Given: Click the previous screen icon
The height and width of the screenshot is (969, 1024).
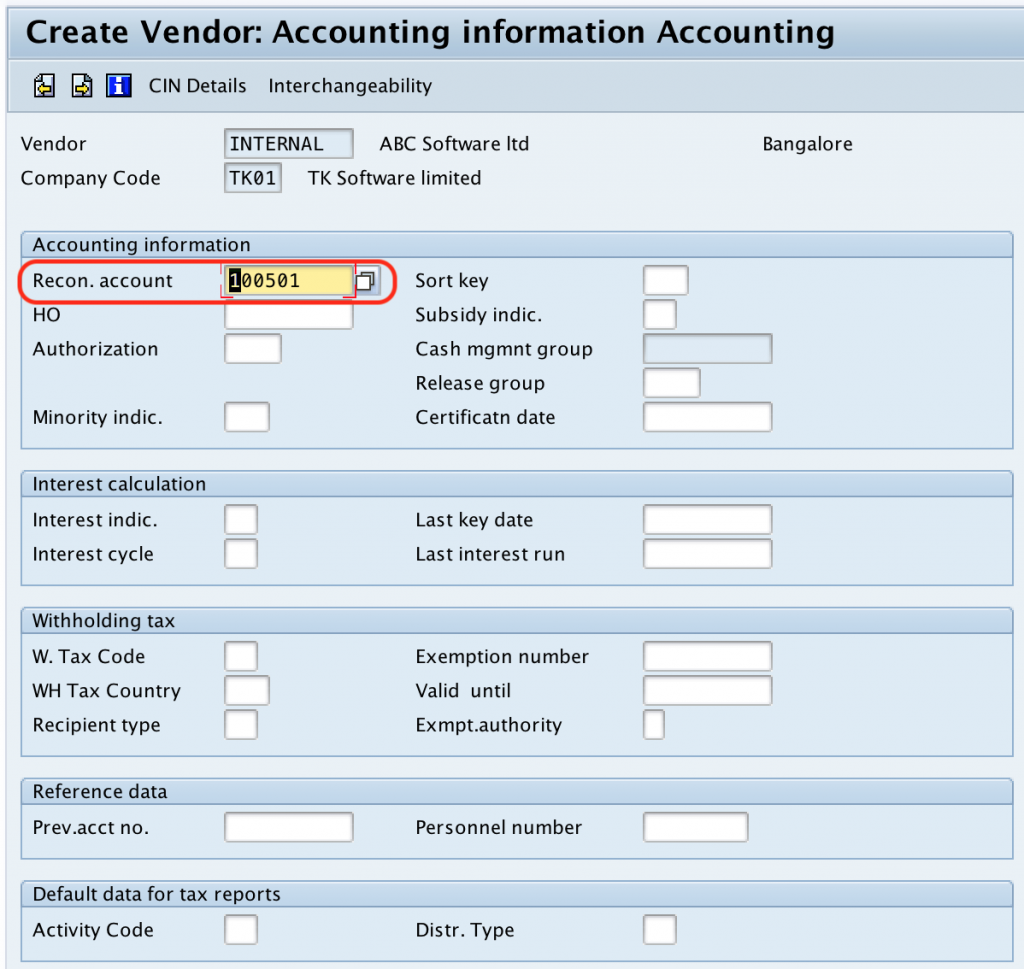Looking at the screenshot, I should pos(43,85).
